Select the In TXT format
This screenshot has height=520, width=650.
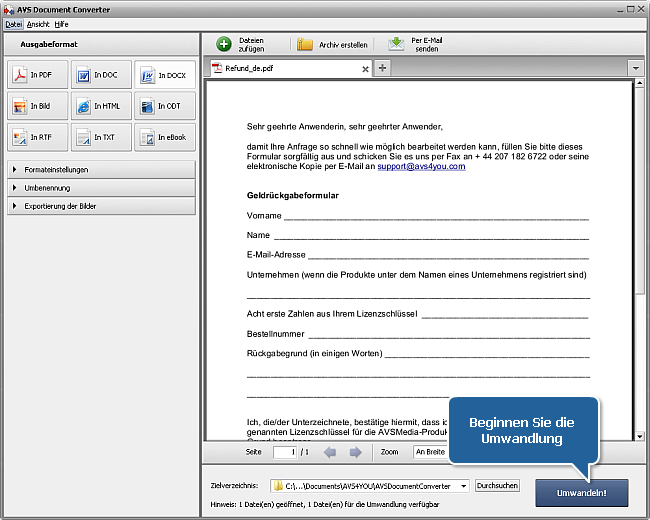(x=101, y=137)
